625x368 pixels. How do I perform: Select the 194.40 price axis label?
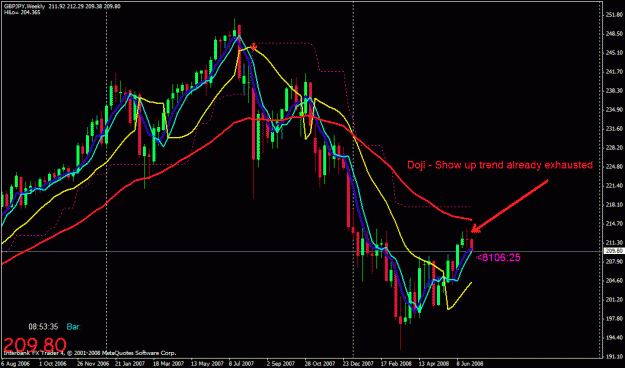point(614,337)
